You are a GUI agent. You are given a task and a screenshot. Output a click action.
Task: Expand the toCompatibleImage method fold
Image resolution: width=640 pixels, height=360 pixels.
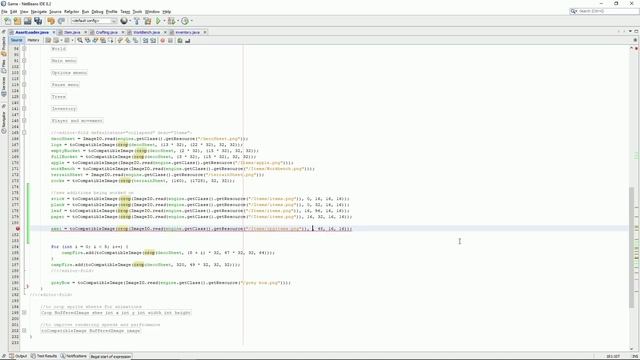24,331
